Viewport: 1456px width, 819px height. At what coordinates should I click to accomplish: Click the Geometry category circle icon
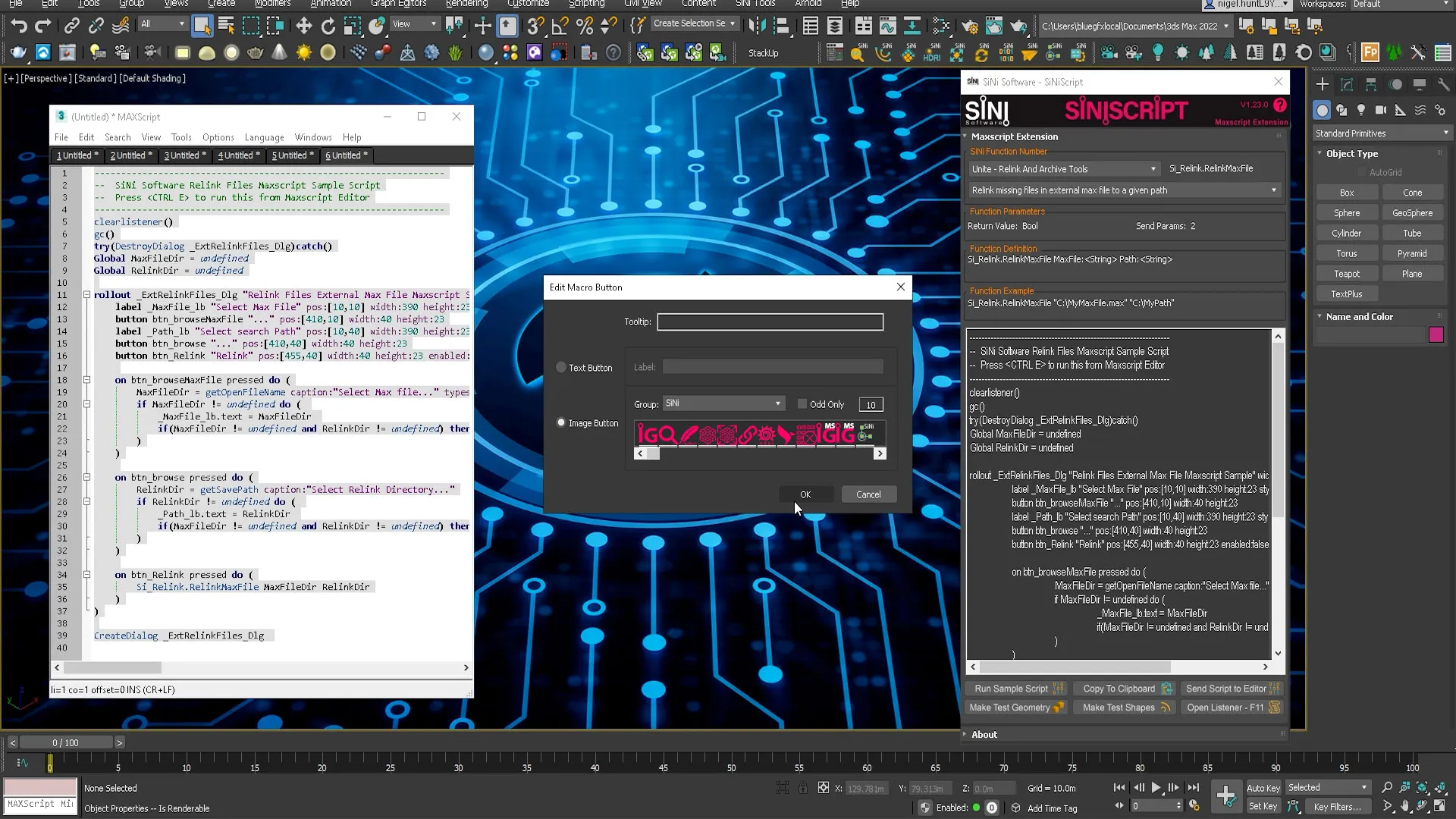(x=1322, y=111)
